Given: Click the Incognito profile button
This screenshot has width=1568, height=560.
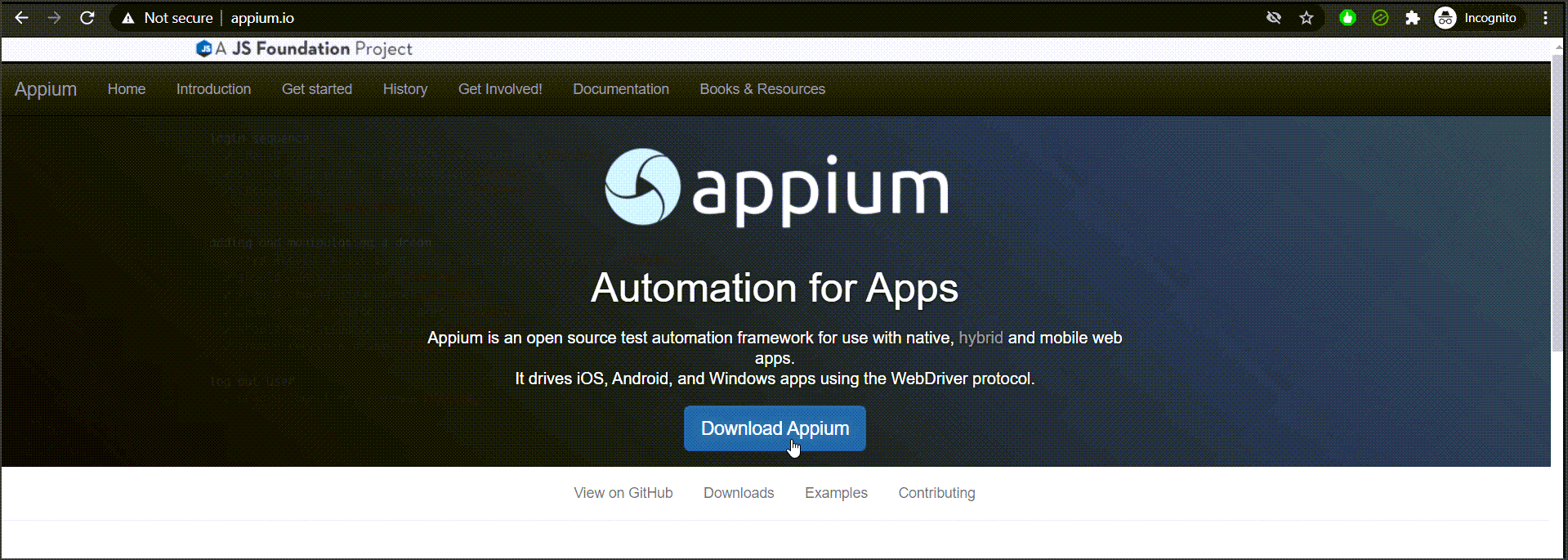Looking at the screenshot, I should [x=1477, y=18].
